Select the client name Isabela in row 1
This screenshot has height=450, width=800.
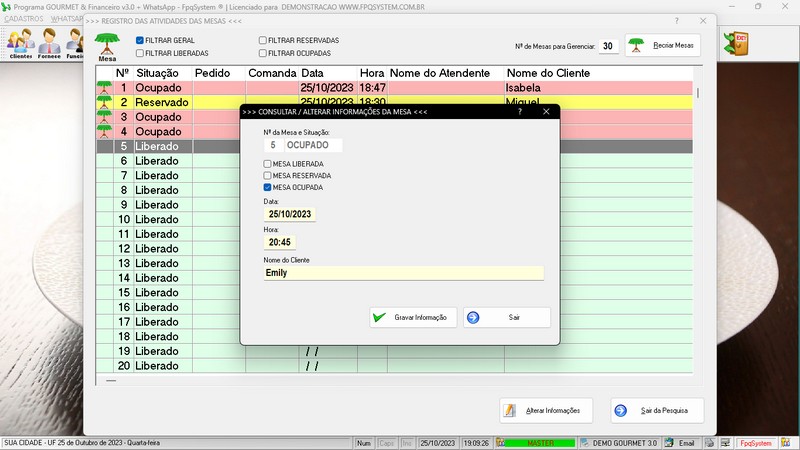523,88
